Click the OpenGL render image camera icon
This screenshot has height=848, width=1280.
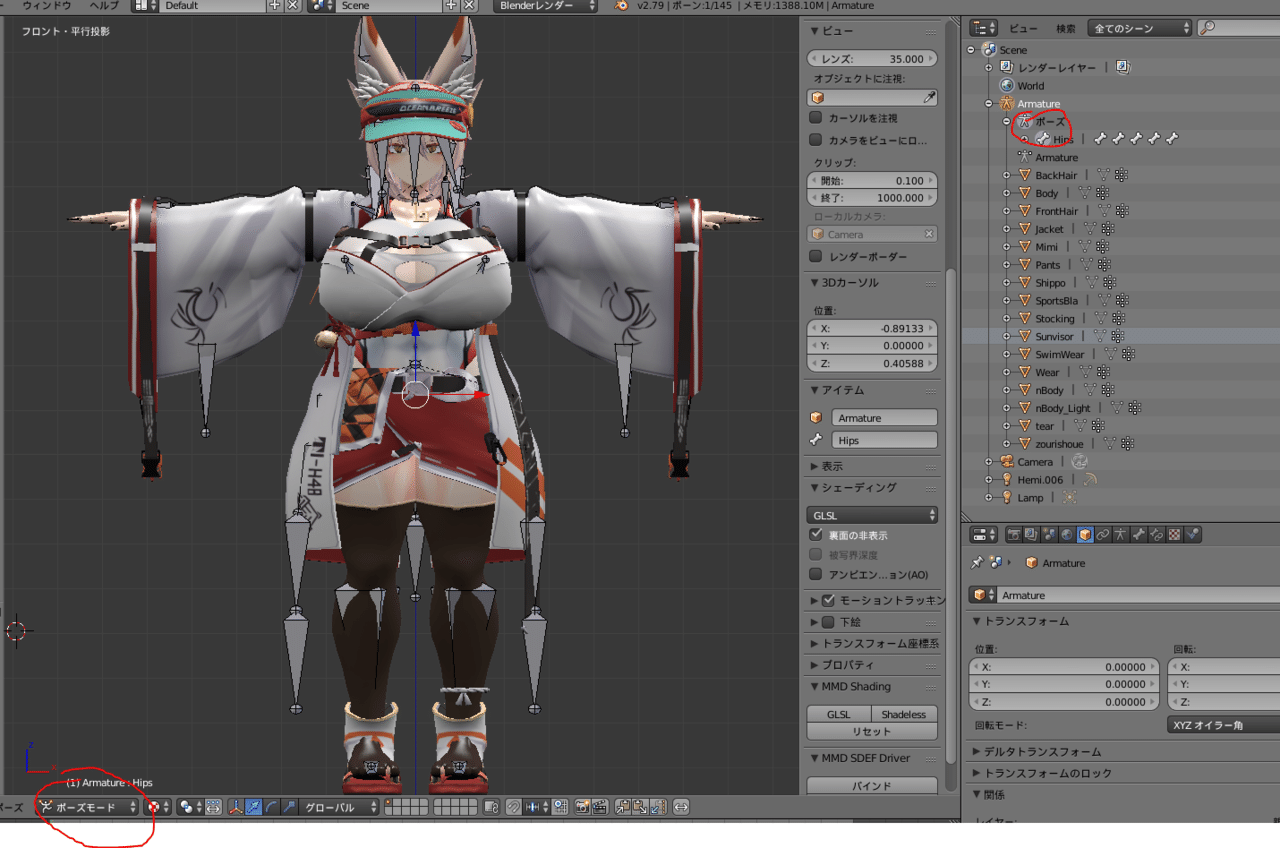point(581,807)
